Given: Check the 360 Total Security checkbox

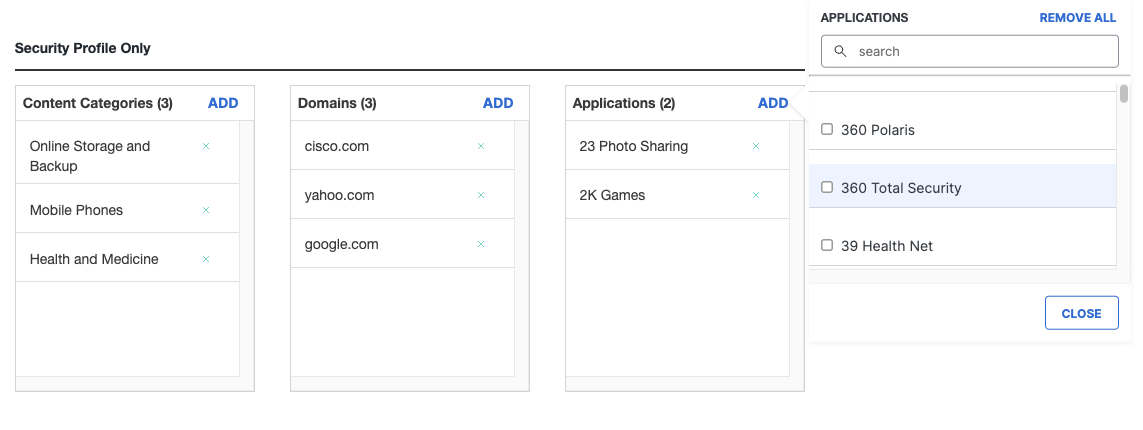Looking at the screenshot, I should (827, 187).
